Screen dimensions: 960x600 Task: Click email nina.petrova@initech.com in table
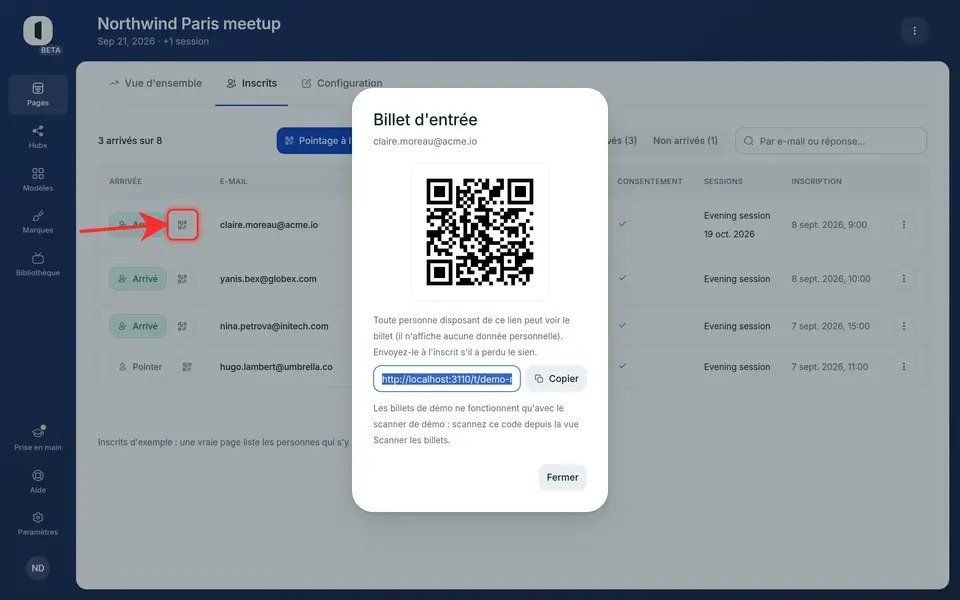point(274,326)
